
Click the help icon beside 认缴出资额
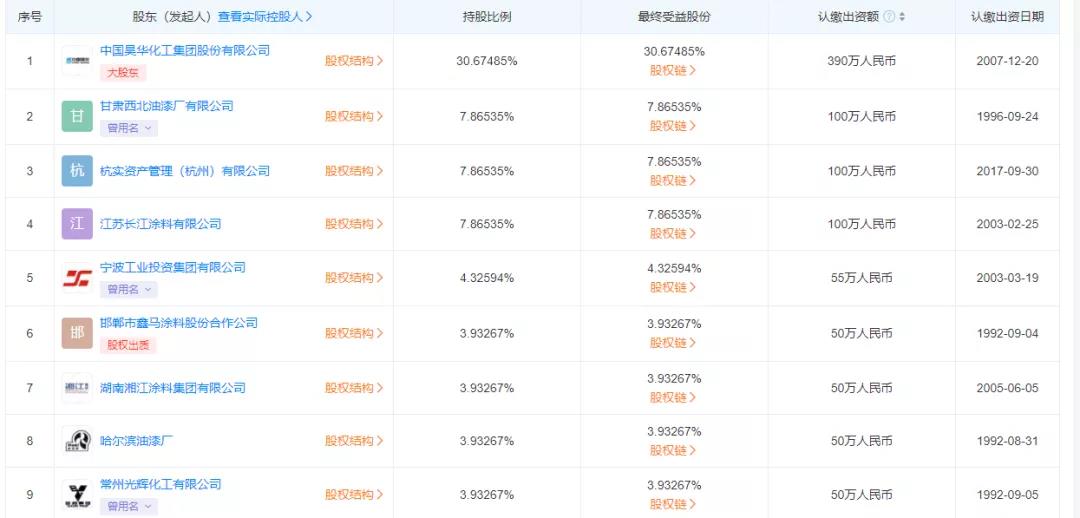(x=889, y=17)
